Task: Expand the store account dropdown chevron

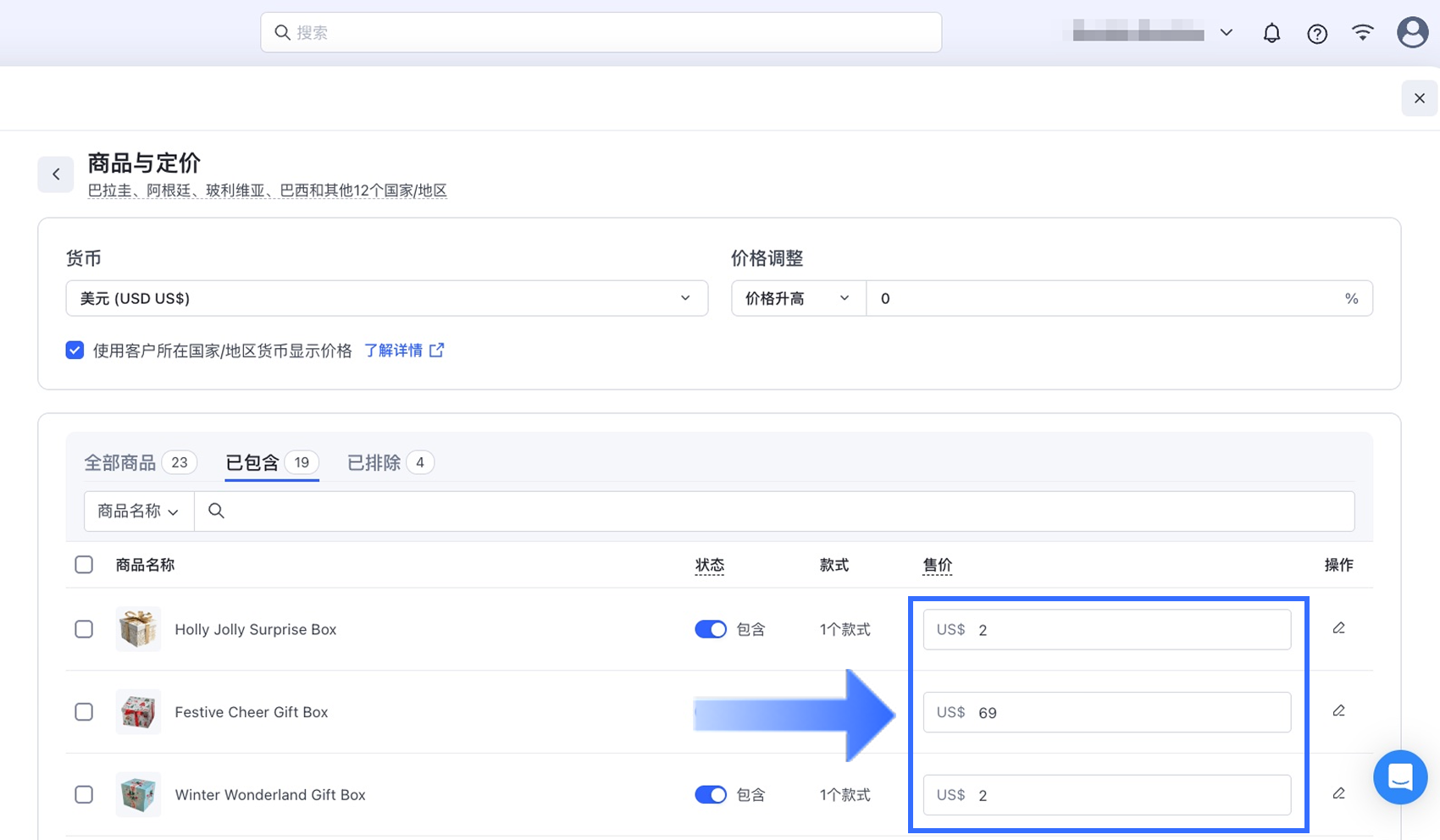Action: click(x=1226, y=33)
